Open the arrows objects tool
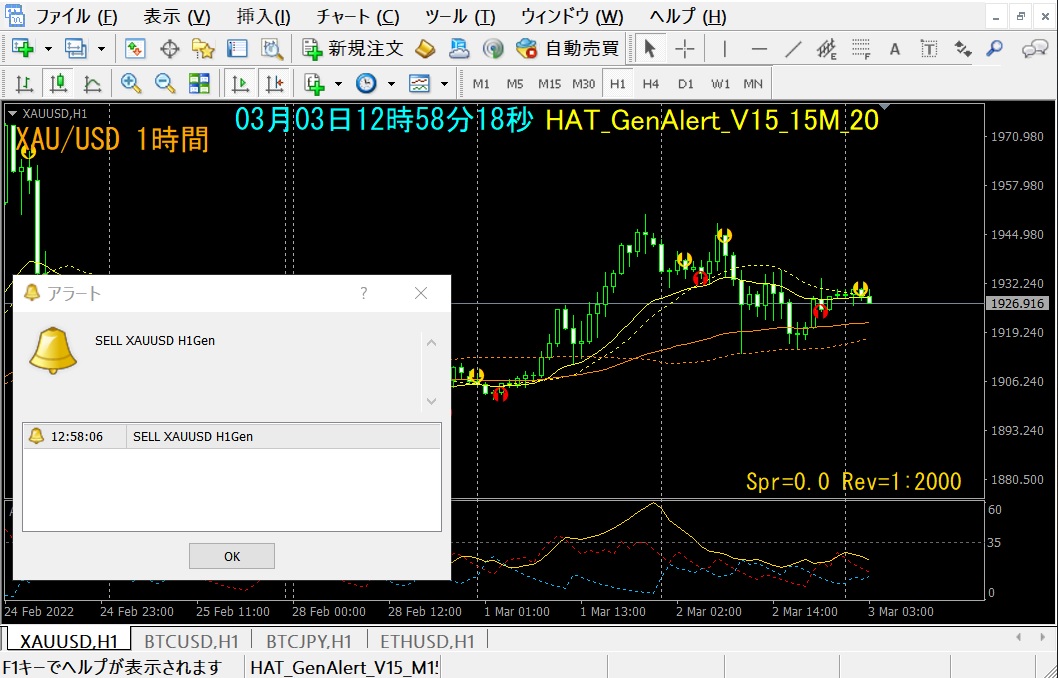This screenshot has height=678, width=1058. (x=963, y=49)
